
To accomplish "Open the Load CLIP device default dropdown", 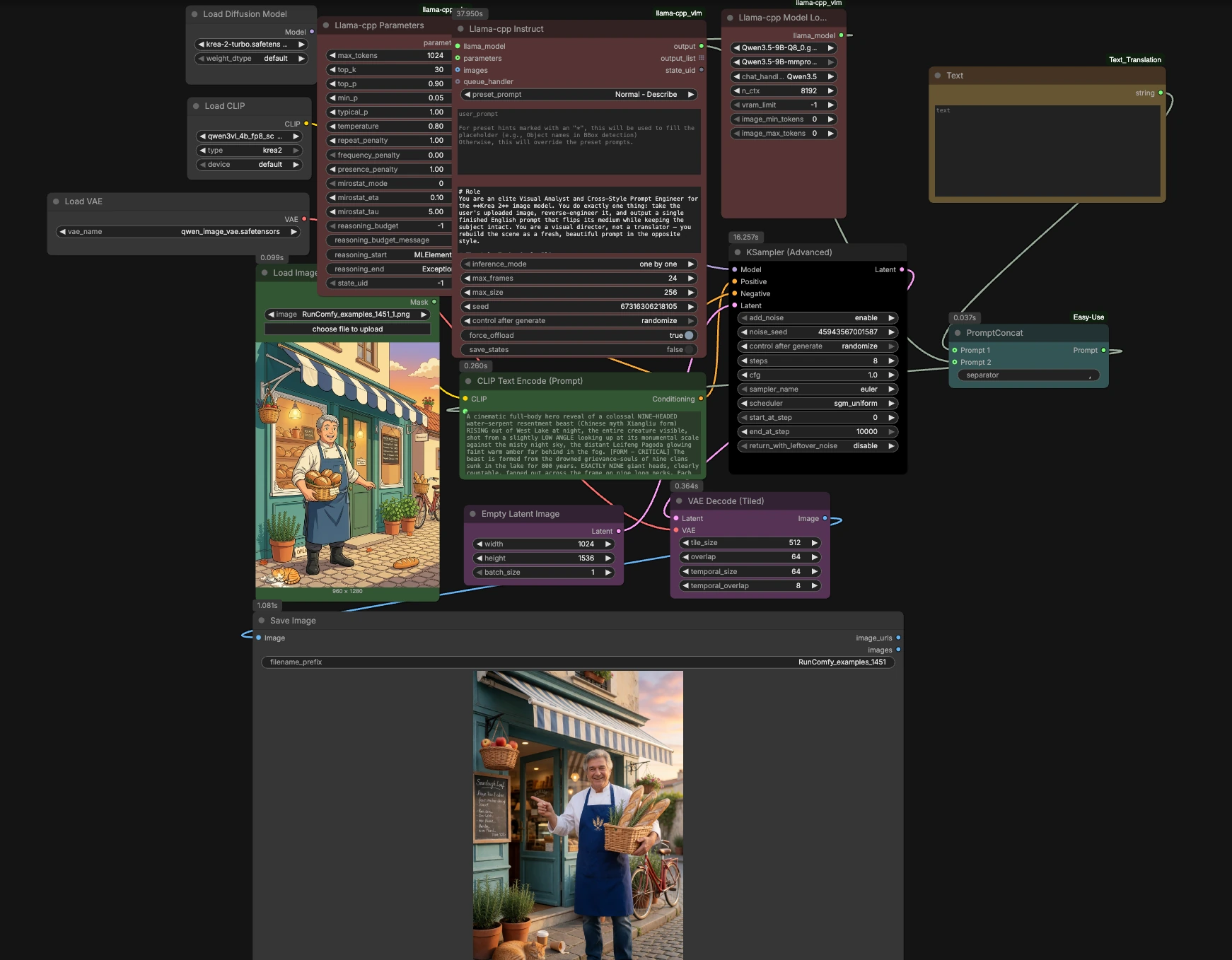I will [250, 165].
